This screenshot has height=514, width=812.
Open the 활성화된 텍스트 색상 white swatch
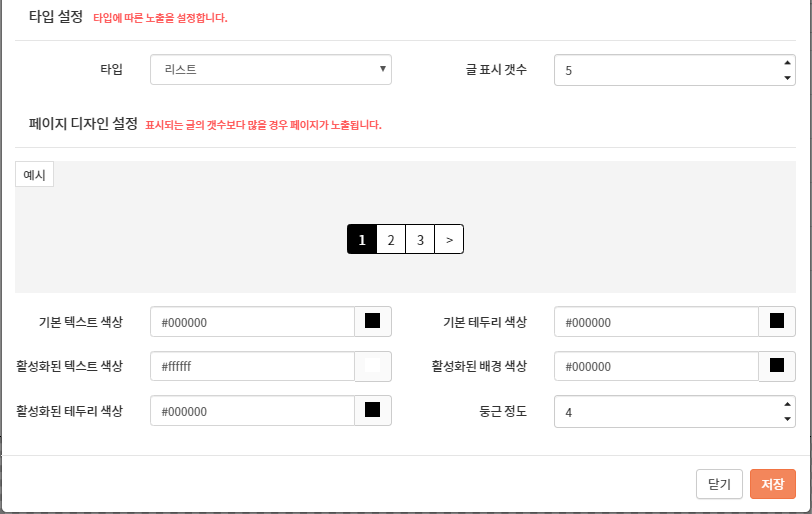pyautogui.click(x=373, y=366)
